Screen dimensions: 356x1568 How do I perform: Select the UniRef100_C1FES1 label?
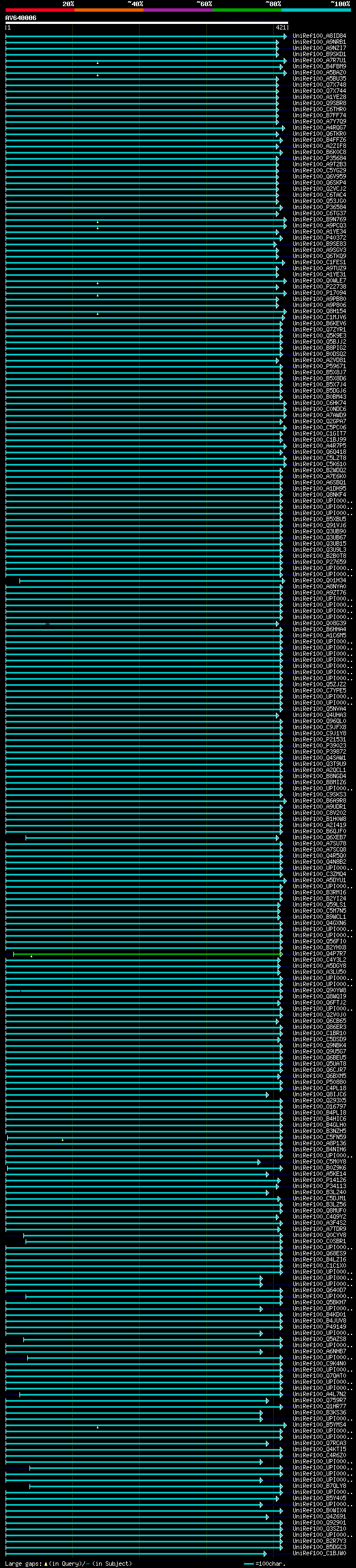click(319, 263)
